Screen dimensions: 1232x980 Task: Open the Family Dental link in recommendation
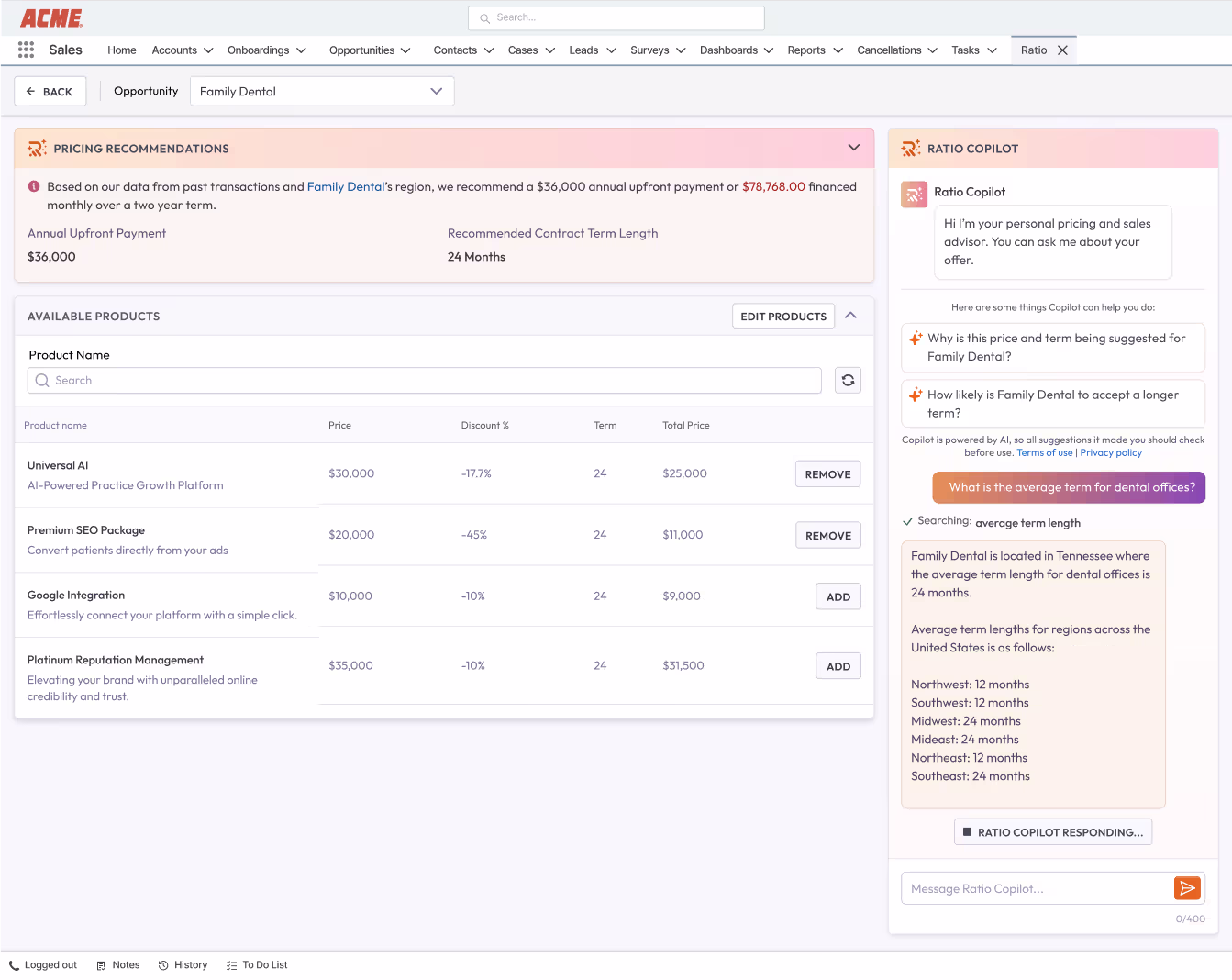point(346,186)
